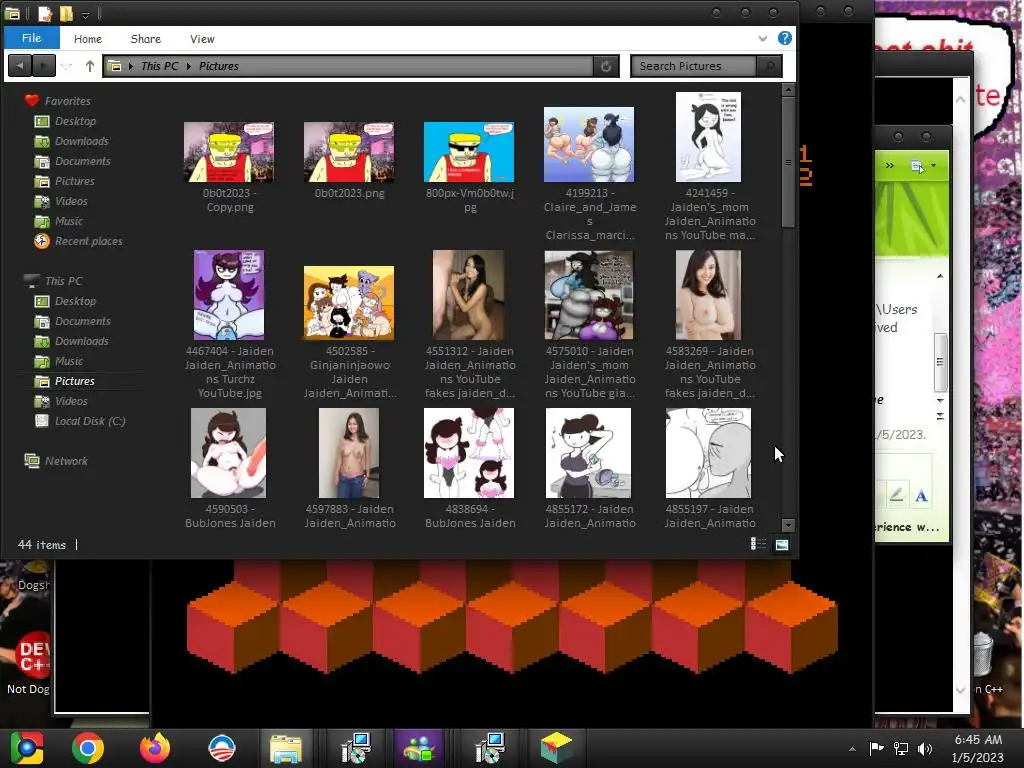Switch to the large thumbnails view via the status bar icon

click(x=781, y=544)
